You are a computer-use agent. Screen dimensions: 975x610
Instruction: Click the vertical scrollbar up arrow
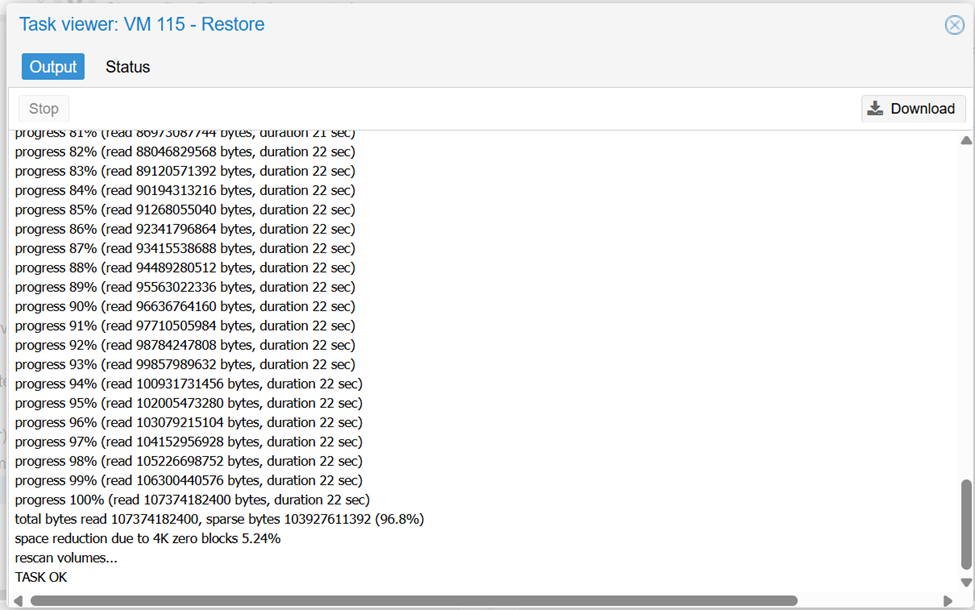tap(966, 141)
